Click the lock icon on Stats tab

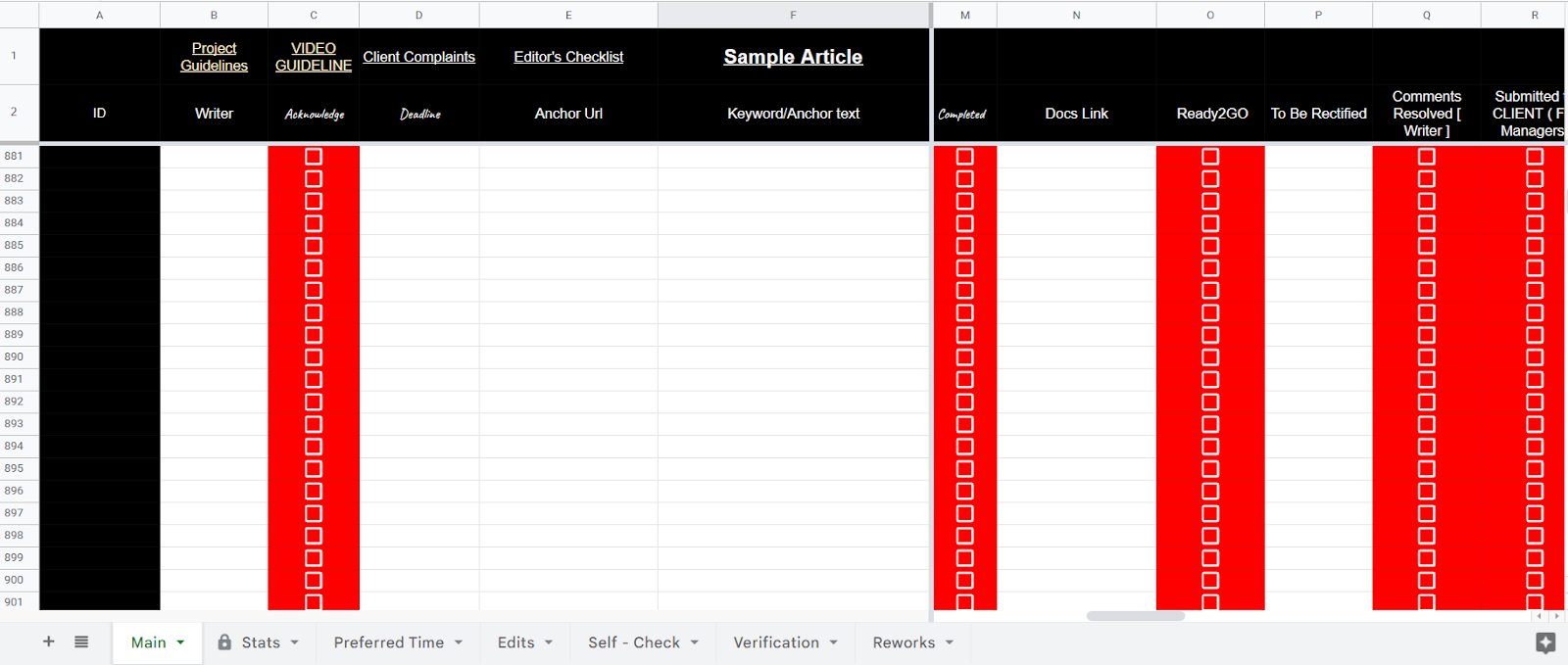tap(224, 641)
